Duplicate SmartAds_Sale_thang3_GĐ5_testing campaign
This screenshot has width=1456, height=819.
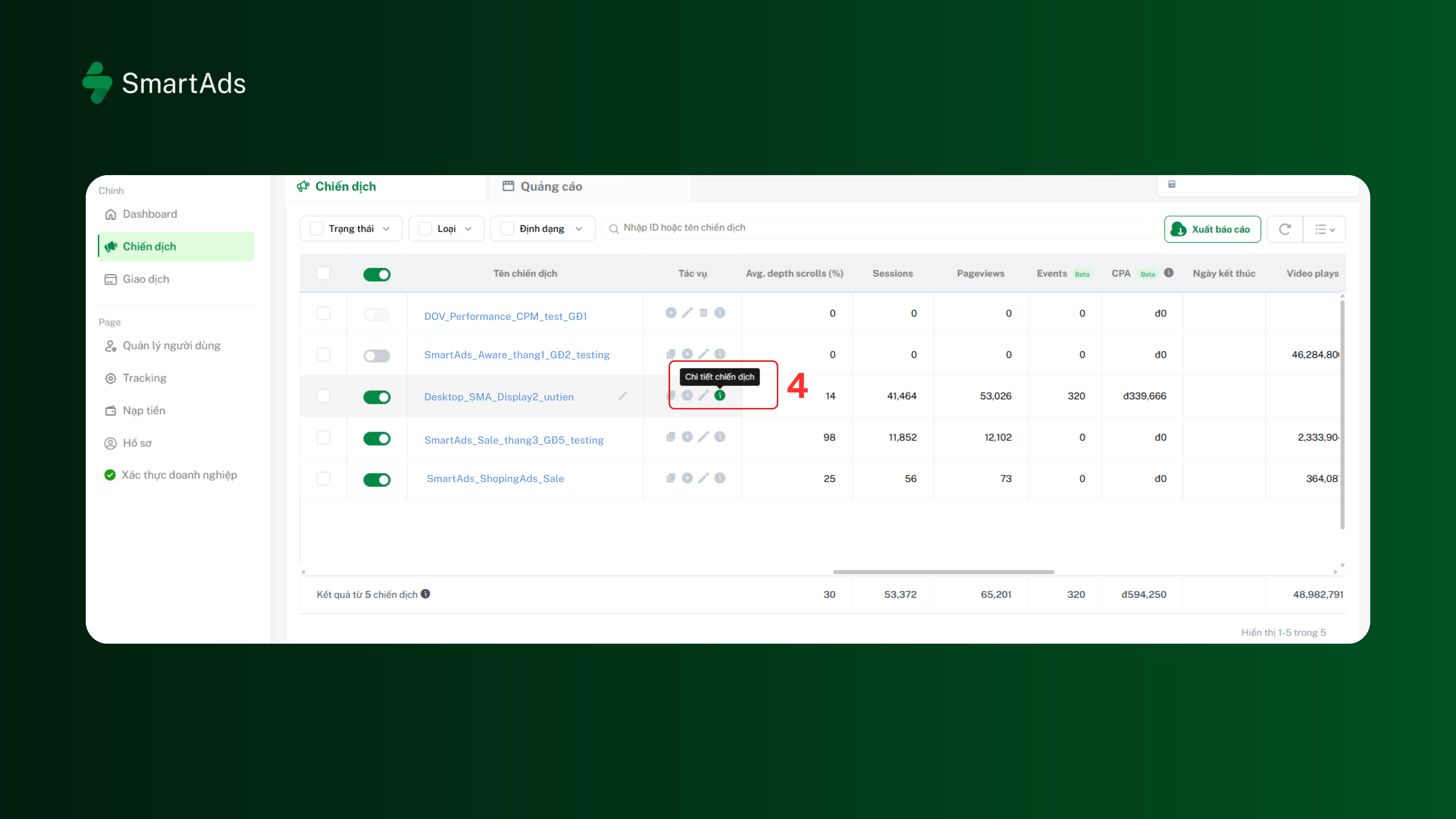(671, 436)
